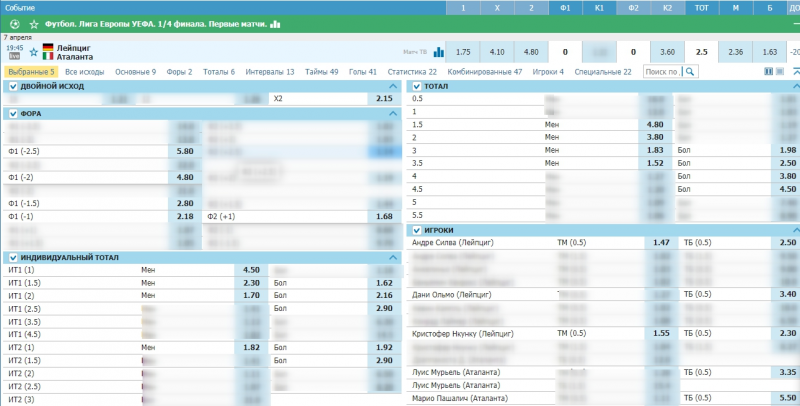
Task: Toggle the ТОТАЛ section checkbox
Action: pyautogui.click(x=418, y=87)
